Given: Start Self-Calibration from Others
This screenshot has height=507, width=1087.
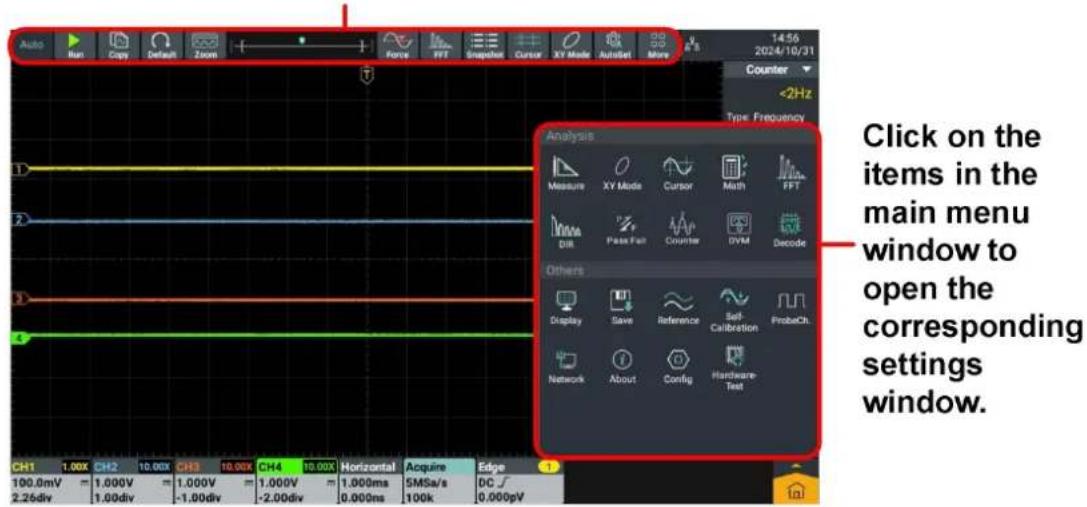Looking at the screenshot, I should (734, 311).
